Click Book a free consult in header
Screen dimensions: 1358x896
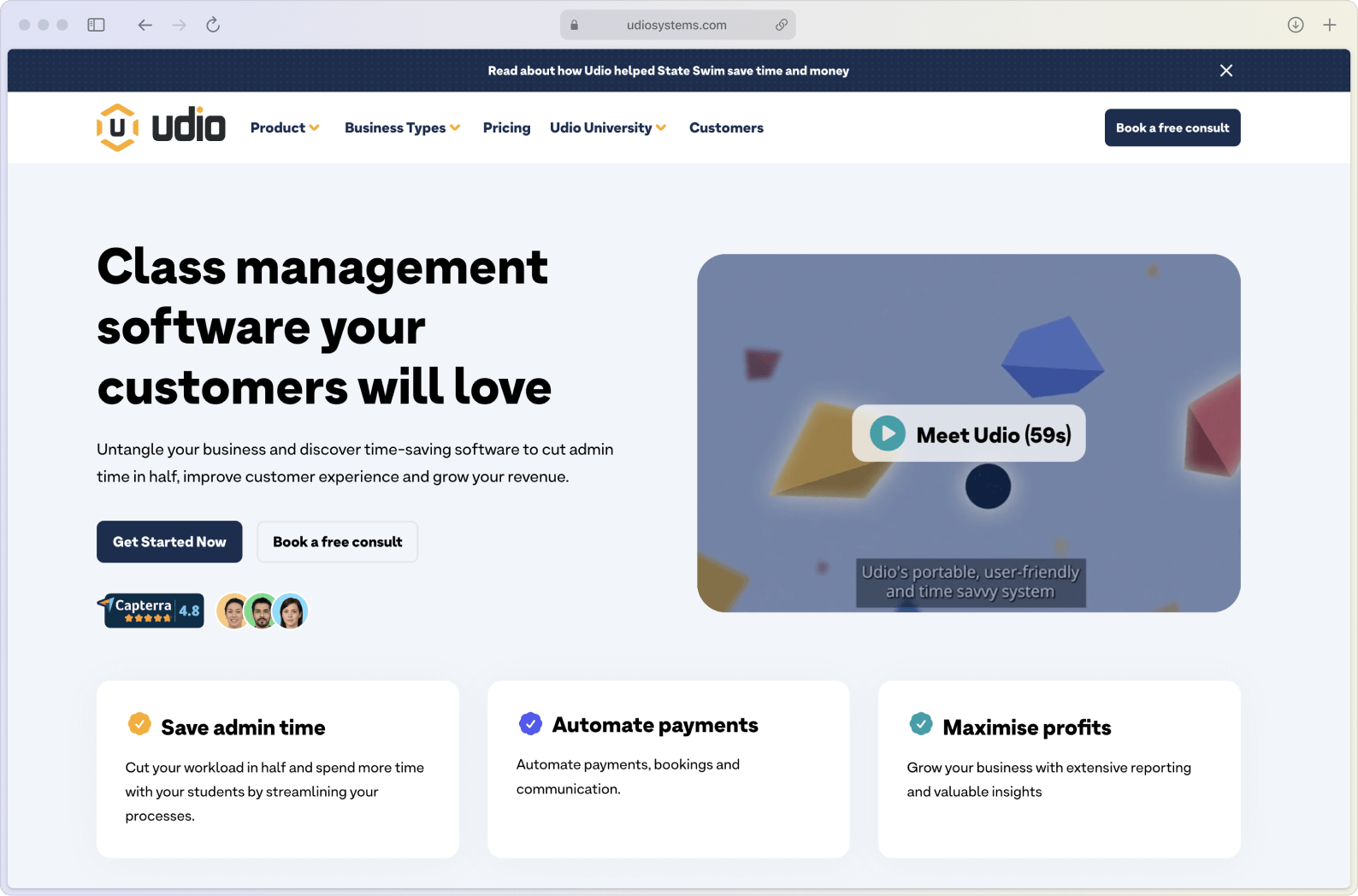(x=1172, y=127)
